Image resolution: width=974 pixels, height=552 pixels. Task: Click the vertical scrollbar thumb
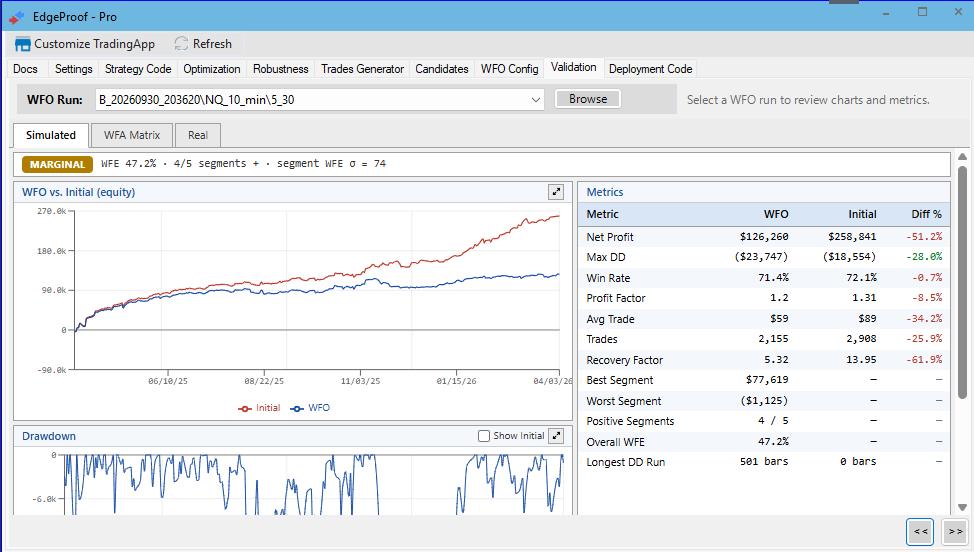tap(962, 282)
